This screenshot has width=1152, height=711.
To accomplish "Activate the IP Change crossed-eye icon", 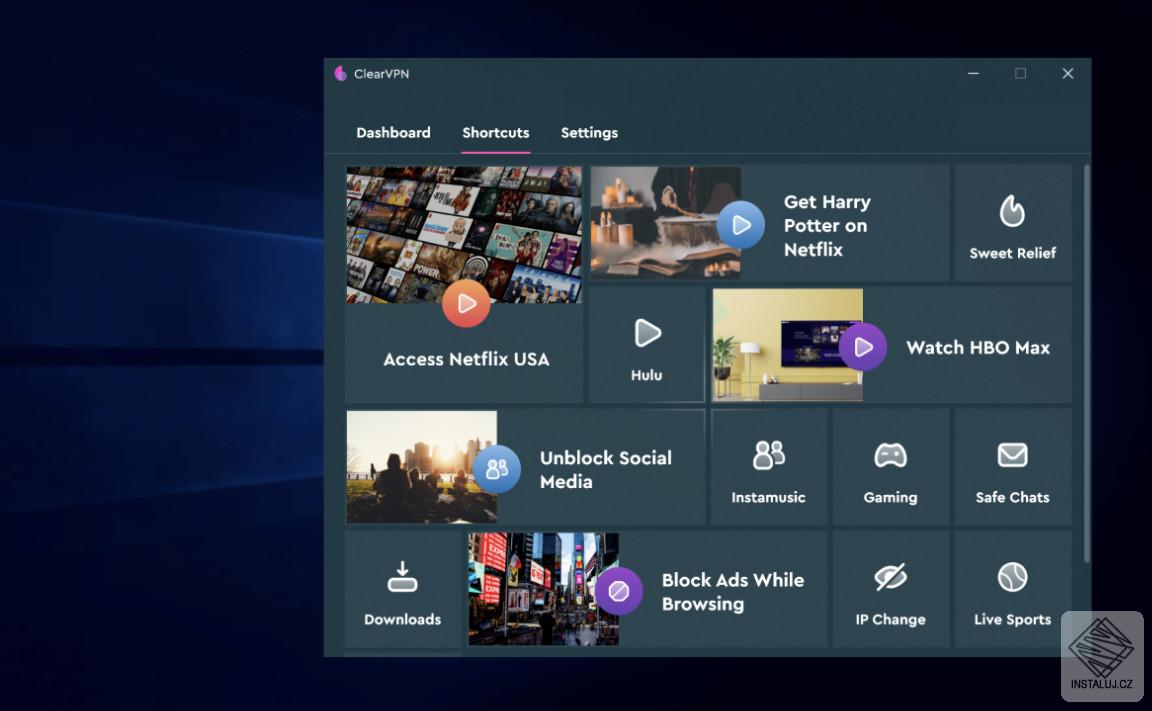I will (890, 577).
